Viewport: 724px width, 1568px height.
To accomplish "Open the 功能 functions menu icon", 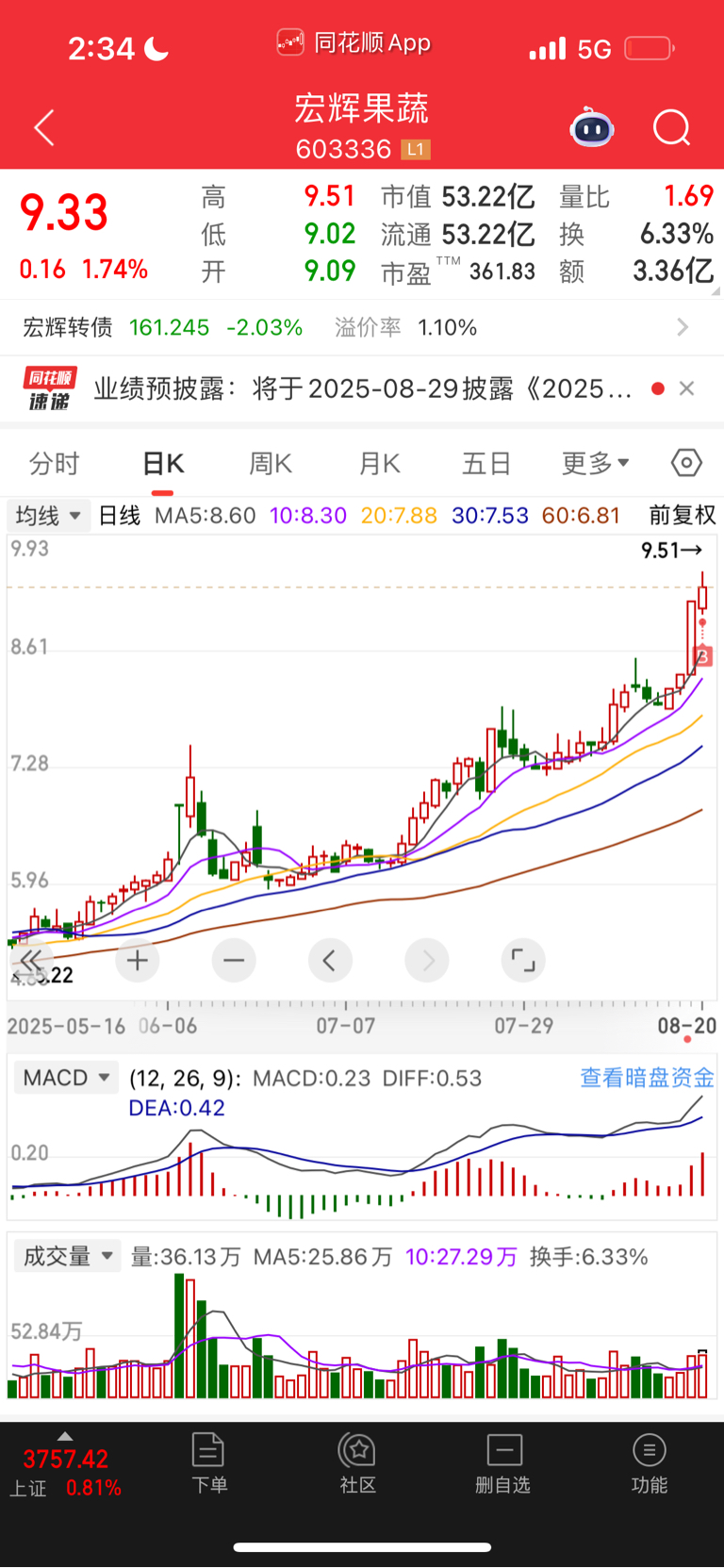I will coord(649,1462).
